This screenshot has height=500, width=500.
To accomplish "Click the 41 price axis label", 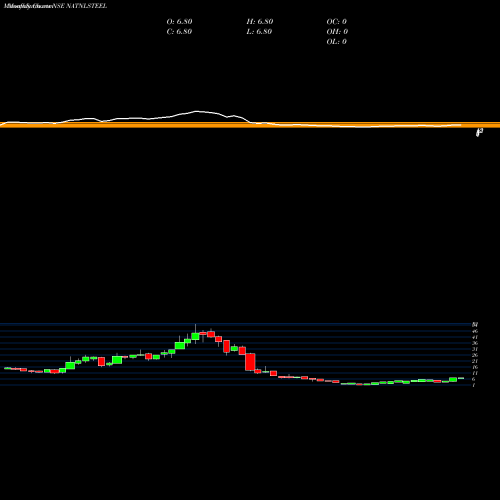I will (x=475, y=337).
